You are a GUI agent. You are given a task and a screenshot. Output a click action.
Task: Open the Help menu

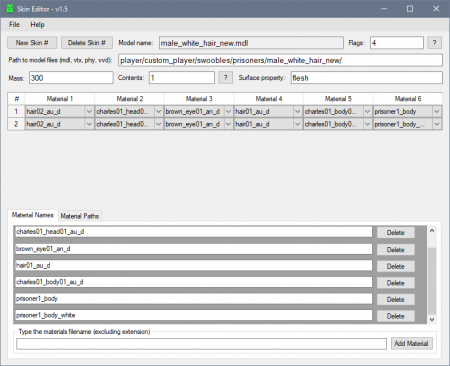[37, 25]
